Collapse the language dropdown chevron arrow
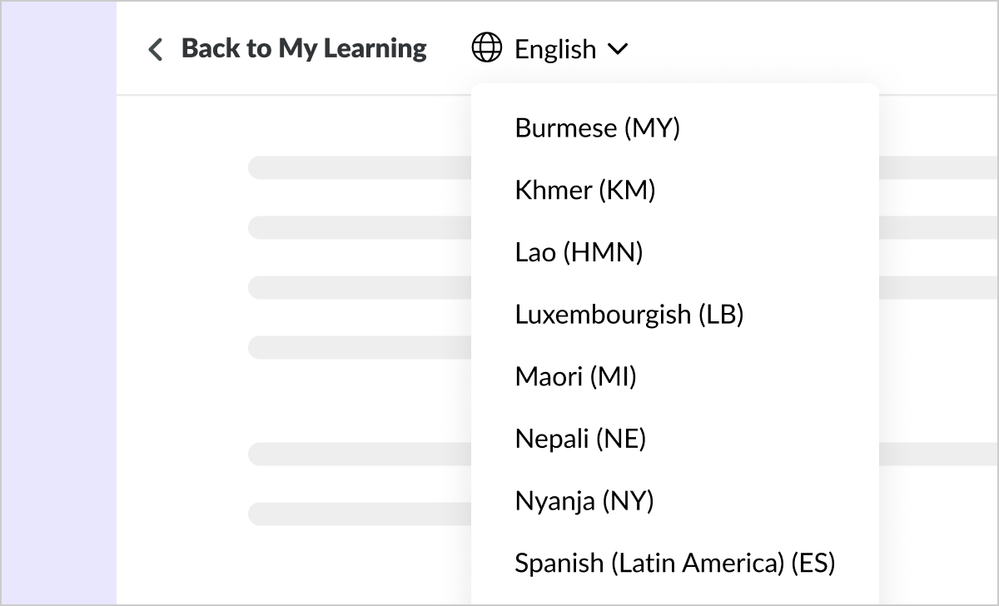999x606 pixels. coord(618,48)
